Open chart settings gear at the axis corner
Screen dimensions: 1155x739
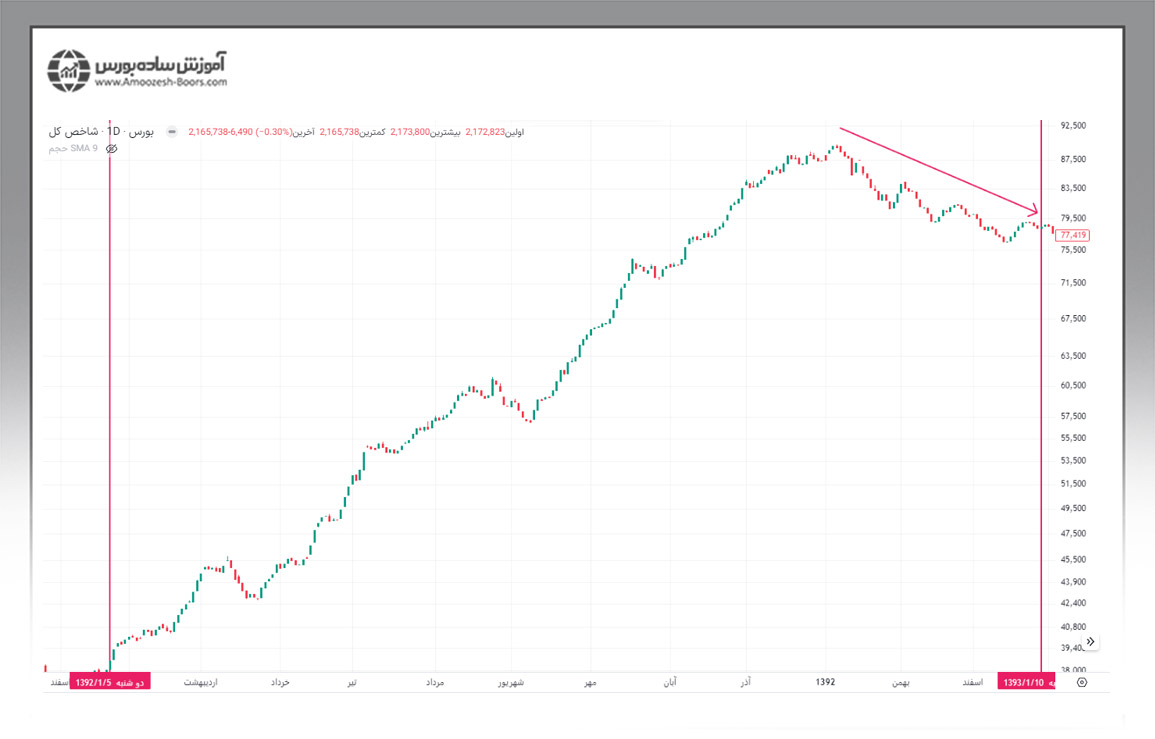pyautogui.click(x=1082, y=682)
